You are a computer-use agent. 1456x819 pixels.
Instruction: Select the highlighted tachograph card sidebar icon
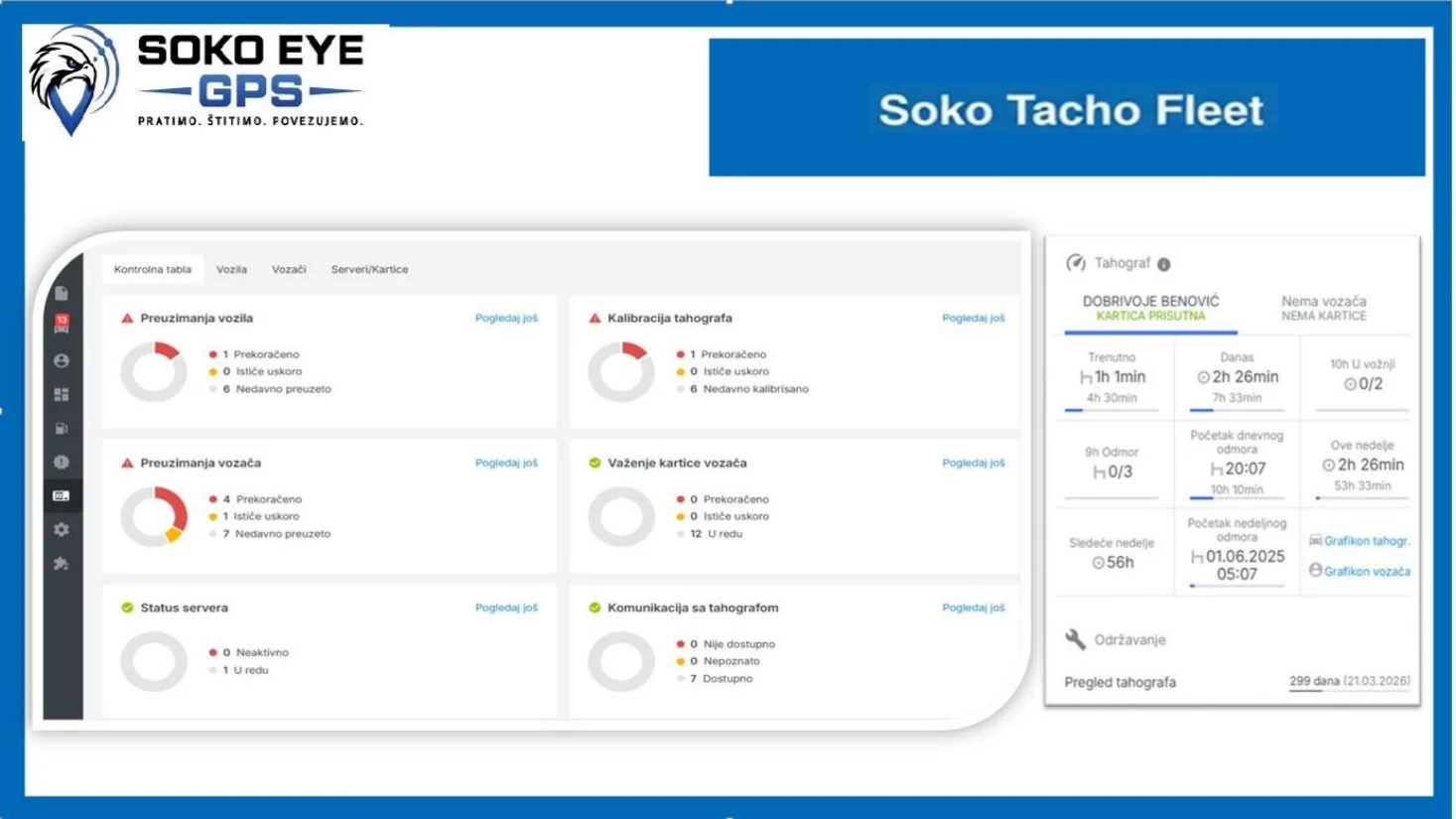click(62, 495)
